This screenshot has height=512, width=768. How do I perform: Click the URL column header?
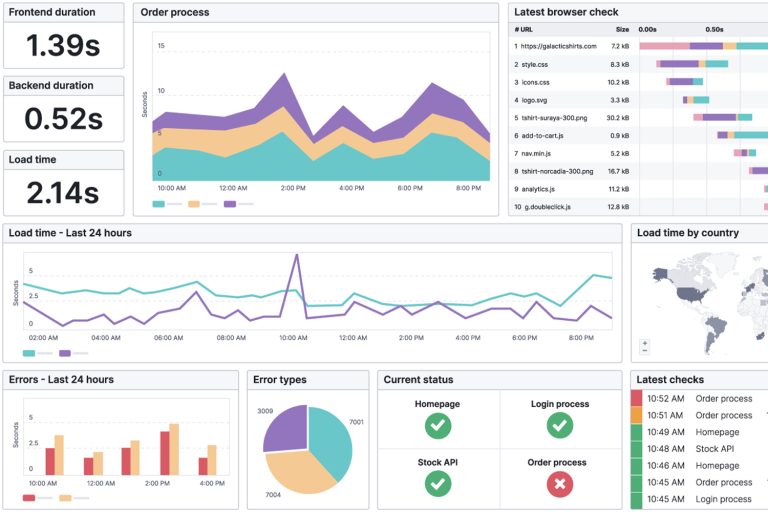(x=525, y=29)
